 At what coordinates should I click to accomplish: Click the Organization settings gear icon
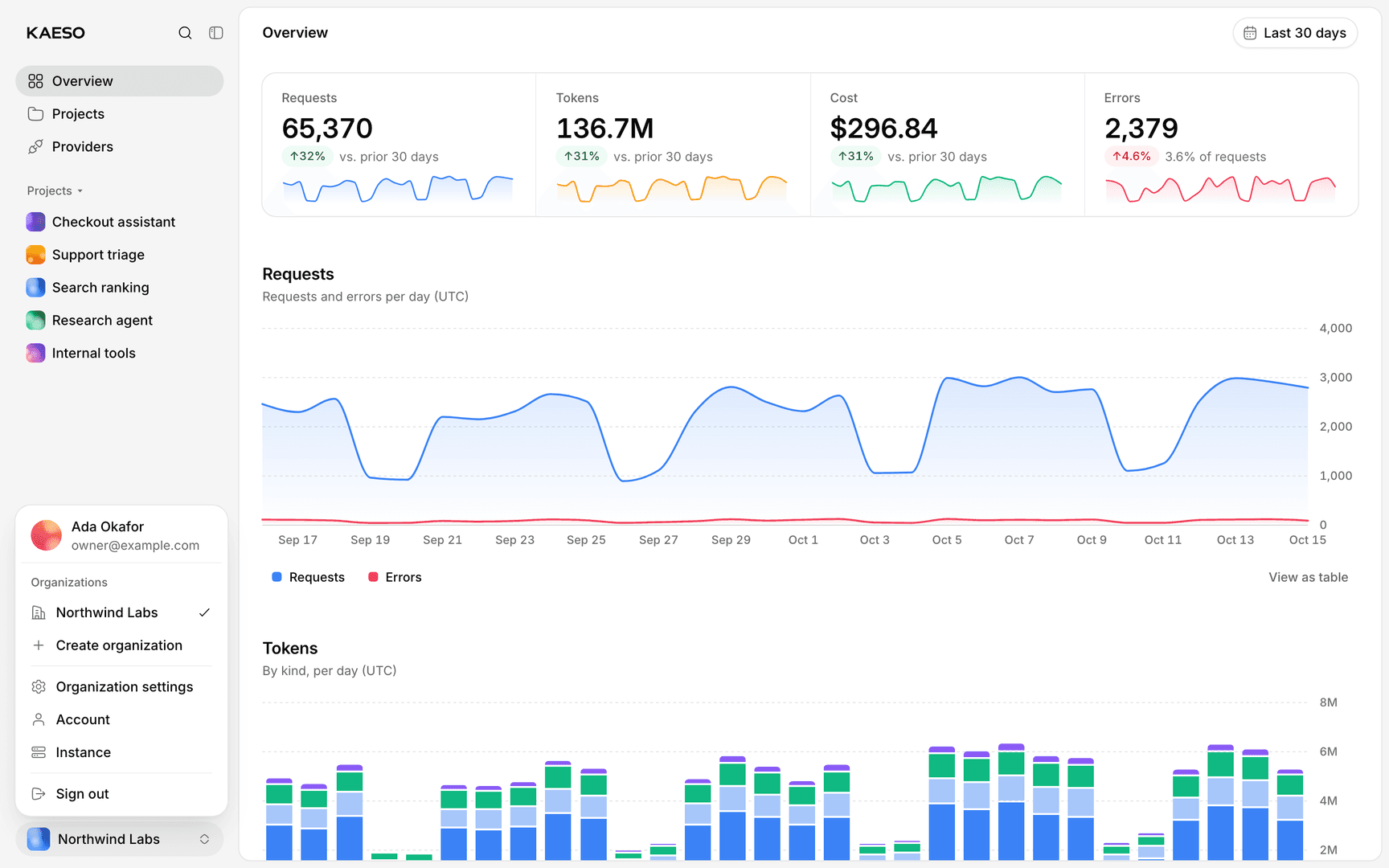[39, 687]
